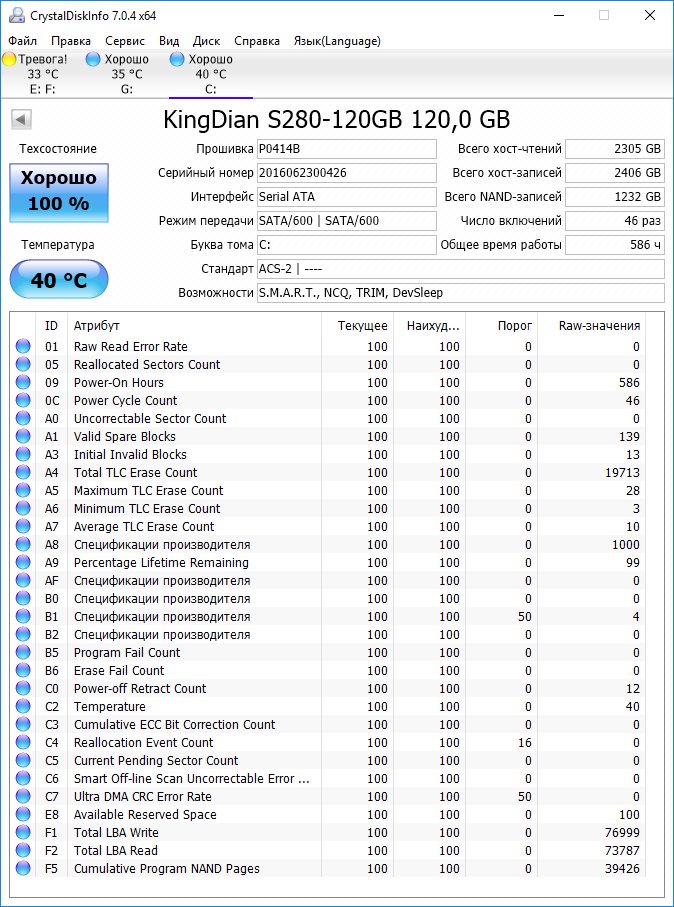The width and height of the screenshot is (674, 907).
Task: Click the Наихуд... column header
Action: pos(429,326)
